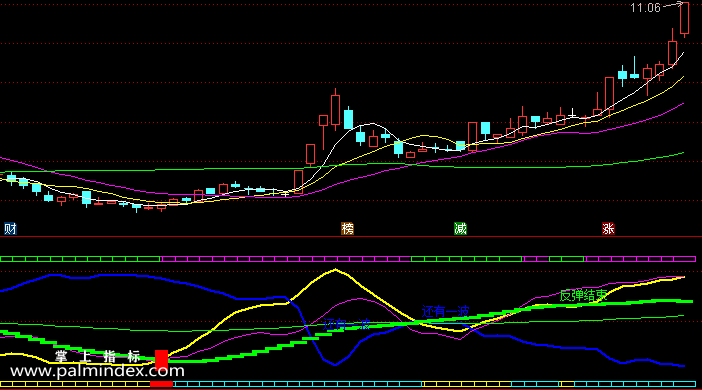This screenshot has height=390, width=702.
Task: Click the blue indicator line's lowest trough
Action: [x=335, y=364]
